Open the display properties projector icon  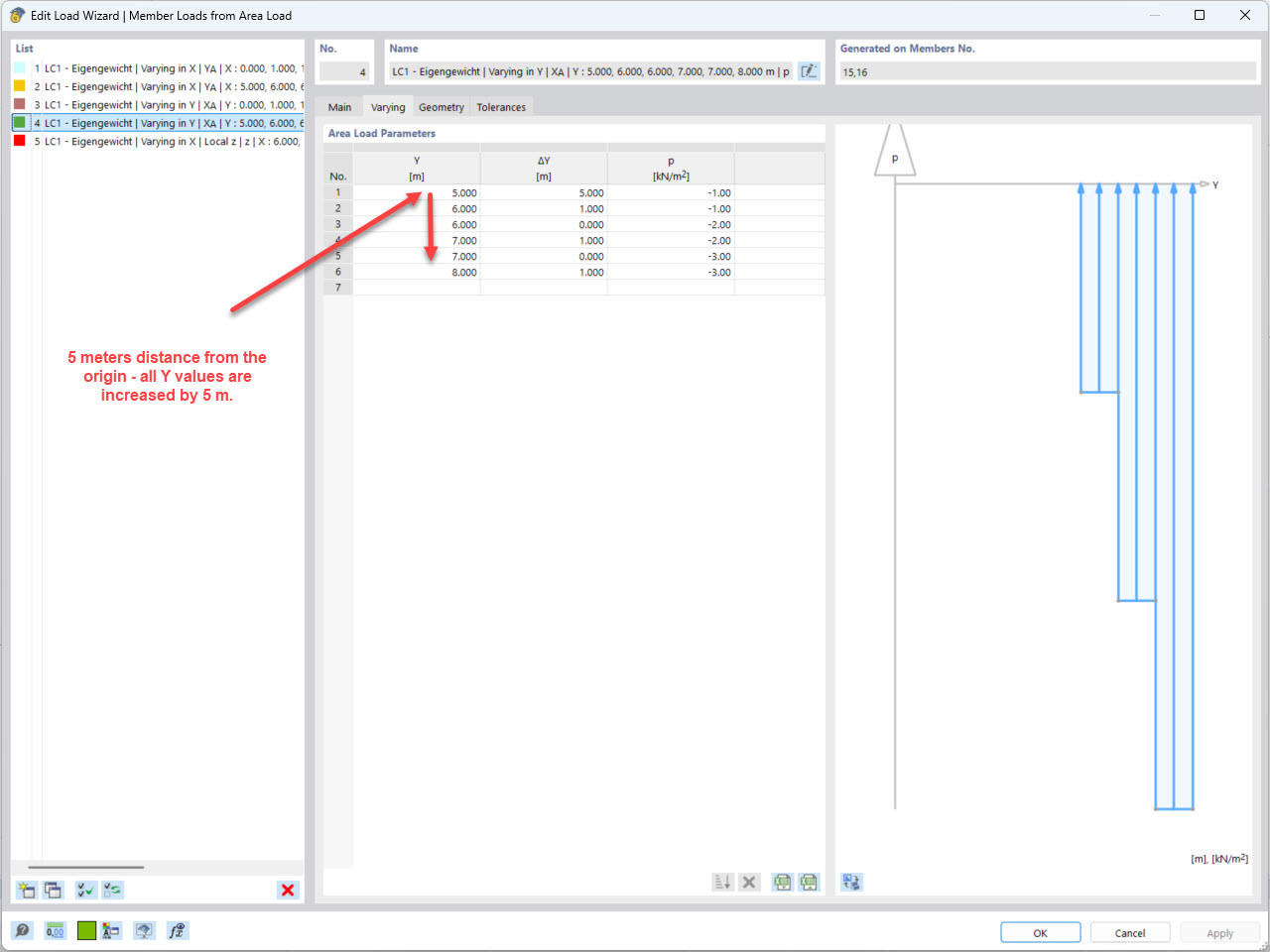144,930
